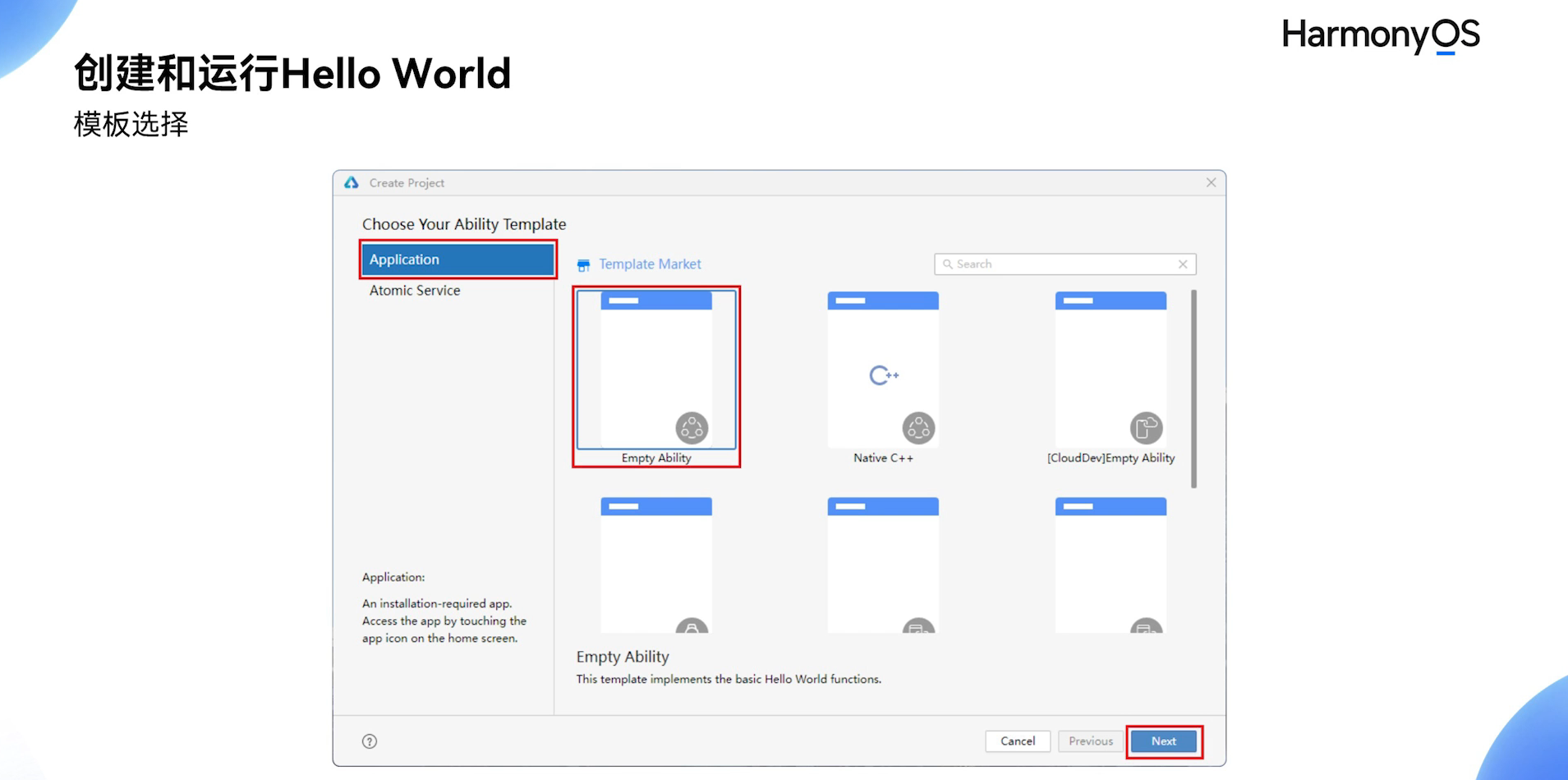This screenshot has width=1568, height=780.
Task: Select the Empty Ability label text
Action: coord(656,458)
